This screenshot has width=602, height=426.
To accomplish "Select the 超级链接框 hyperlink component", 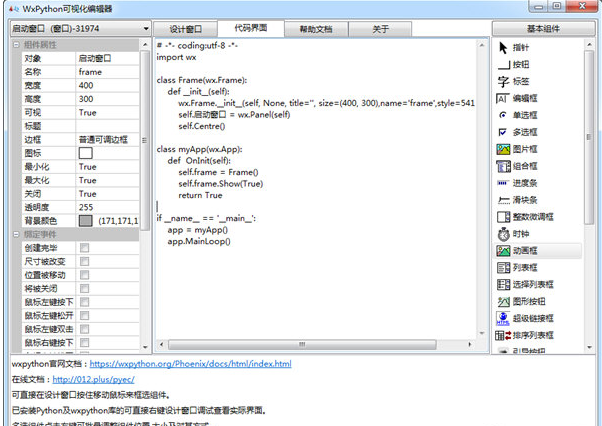I will tap(530, 319).
